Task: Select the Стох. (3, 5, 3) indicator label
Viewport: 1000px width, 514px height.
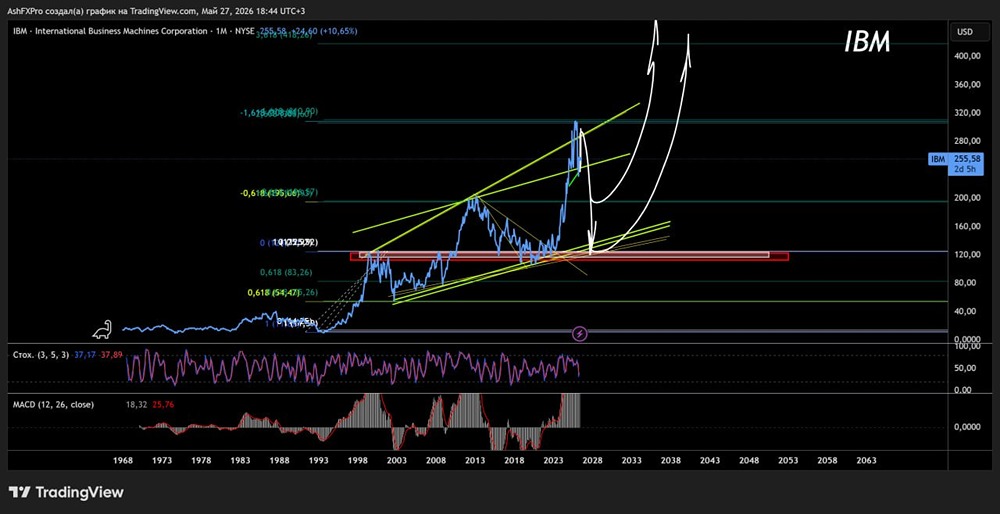Action: [41, 354]
